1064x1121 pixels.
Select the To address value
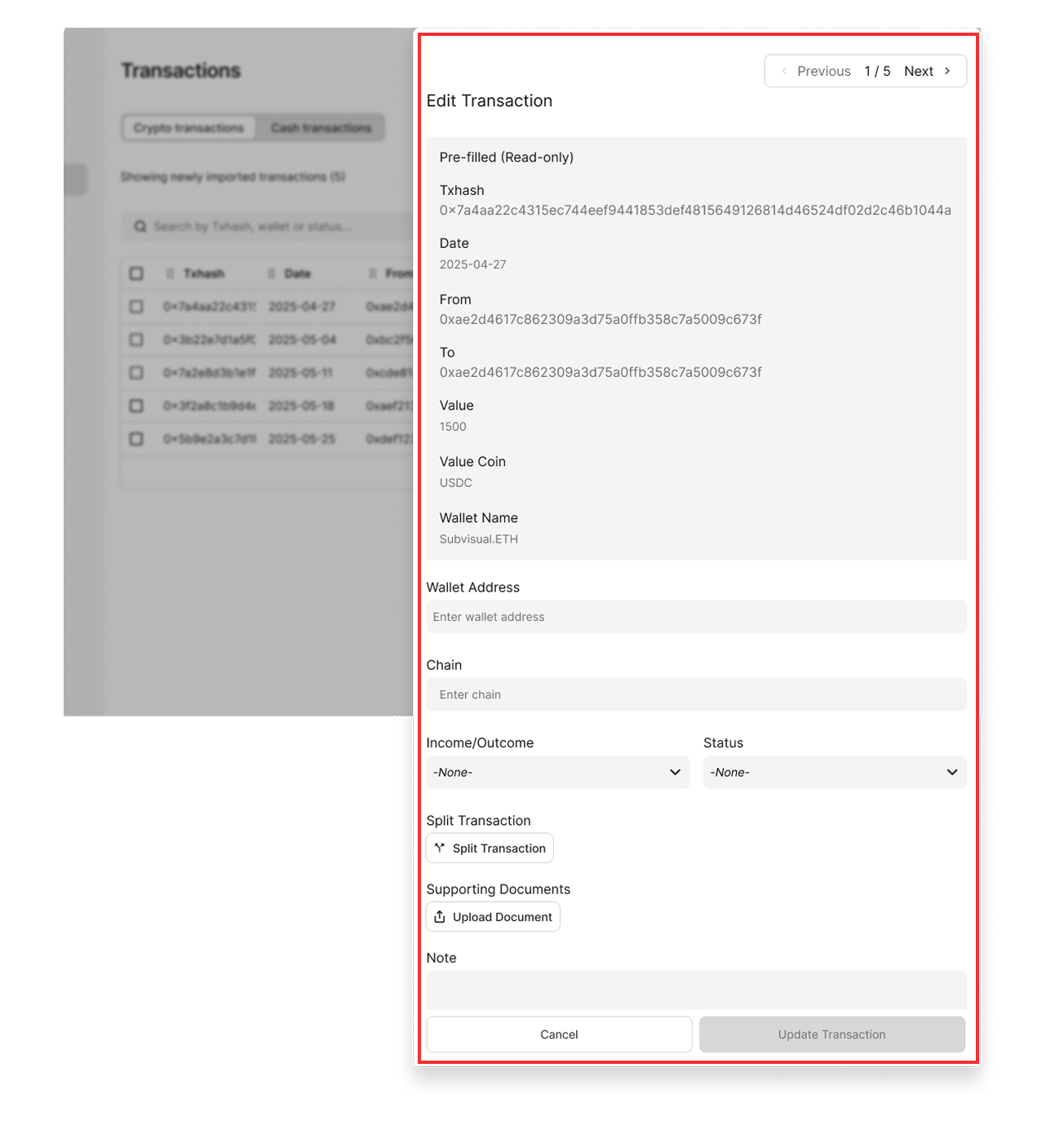pyautogui.click(x=601, y=372)
